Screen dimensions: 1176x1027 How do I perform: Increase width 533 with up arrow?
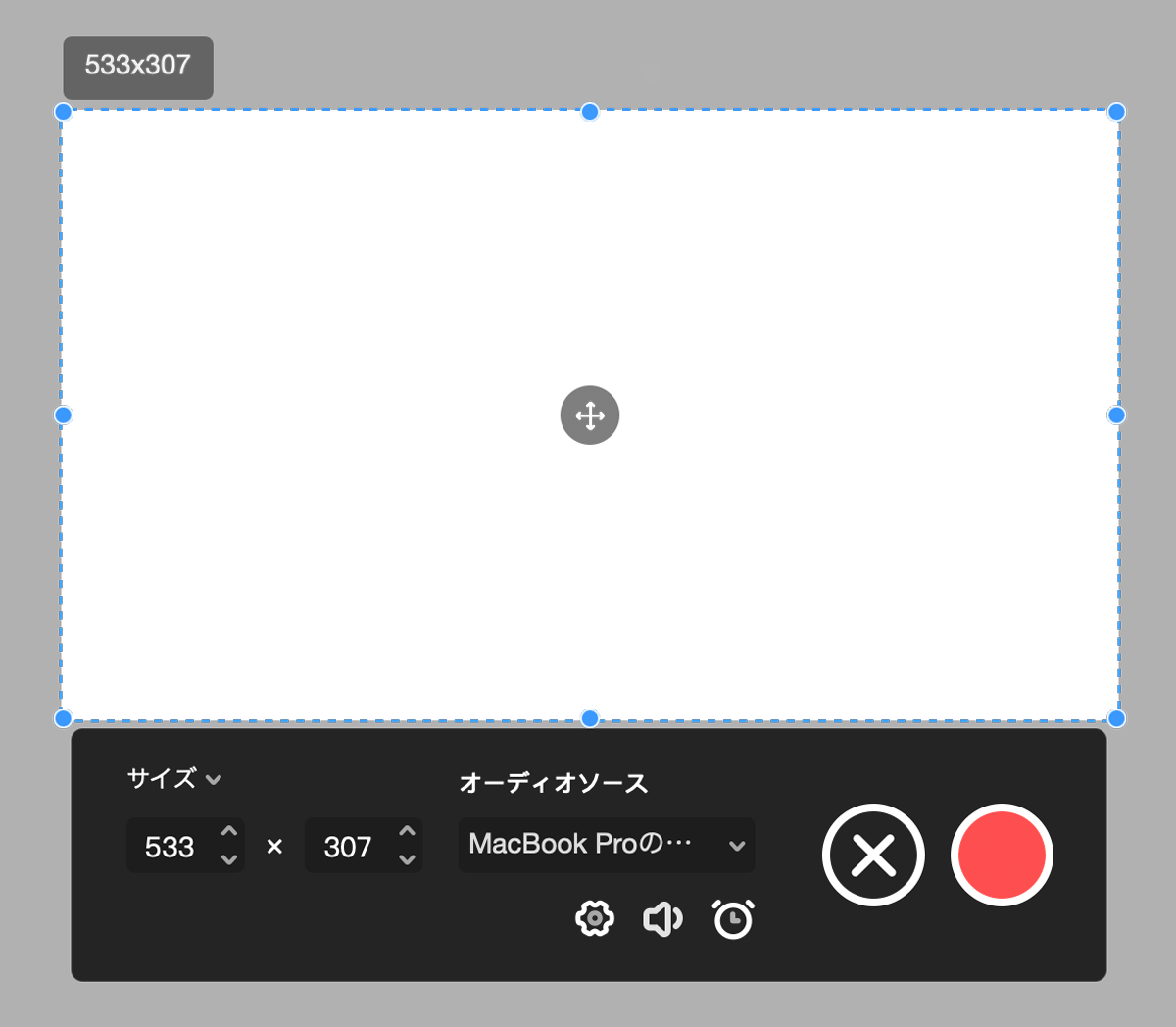pos(229,831)
